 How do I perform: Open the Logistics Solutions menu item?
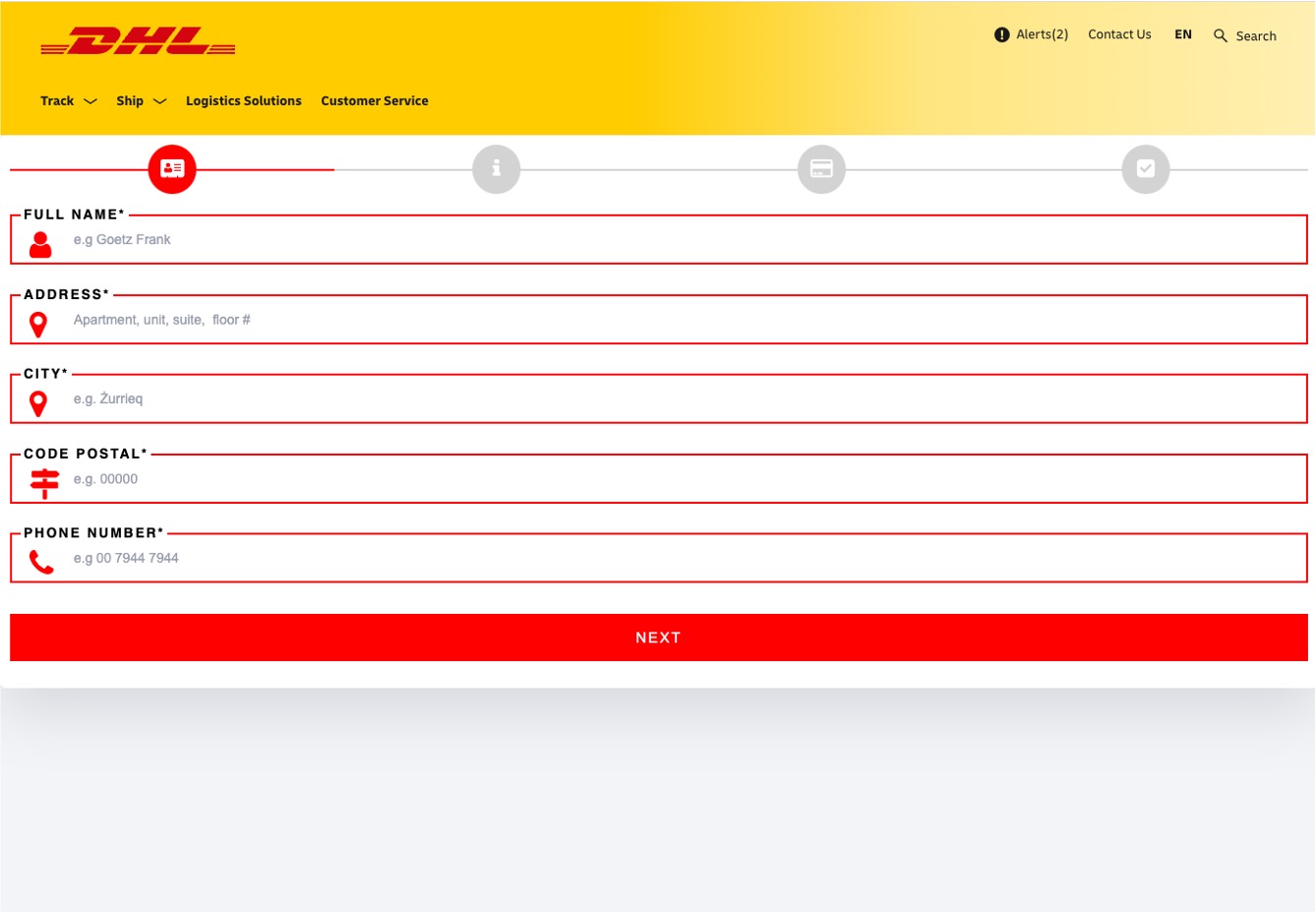tap(243, 100)
